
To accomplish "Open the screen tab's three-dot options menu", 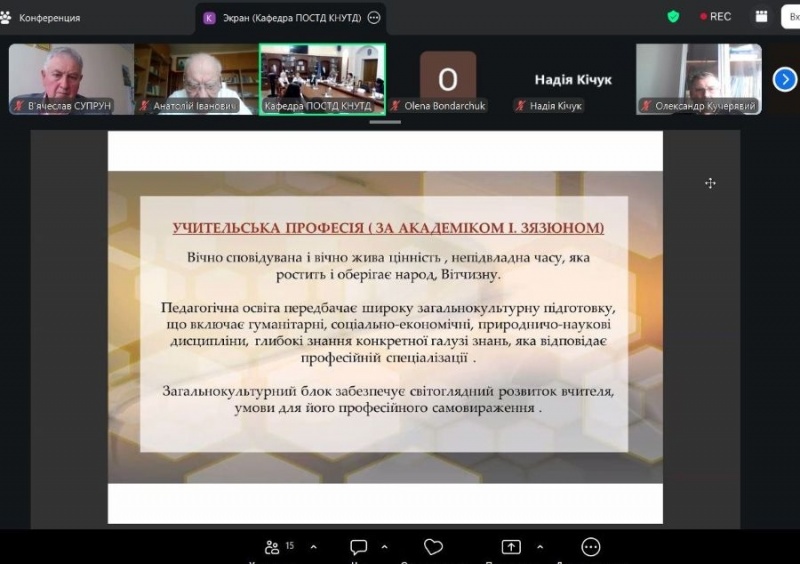I will pos(374,18).
